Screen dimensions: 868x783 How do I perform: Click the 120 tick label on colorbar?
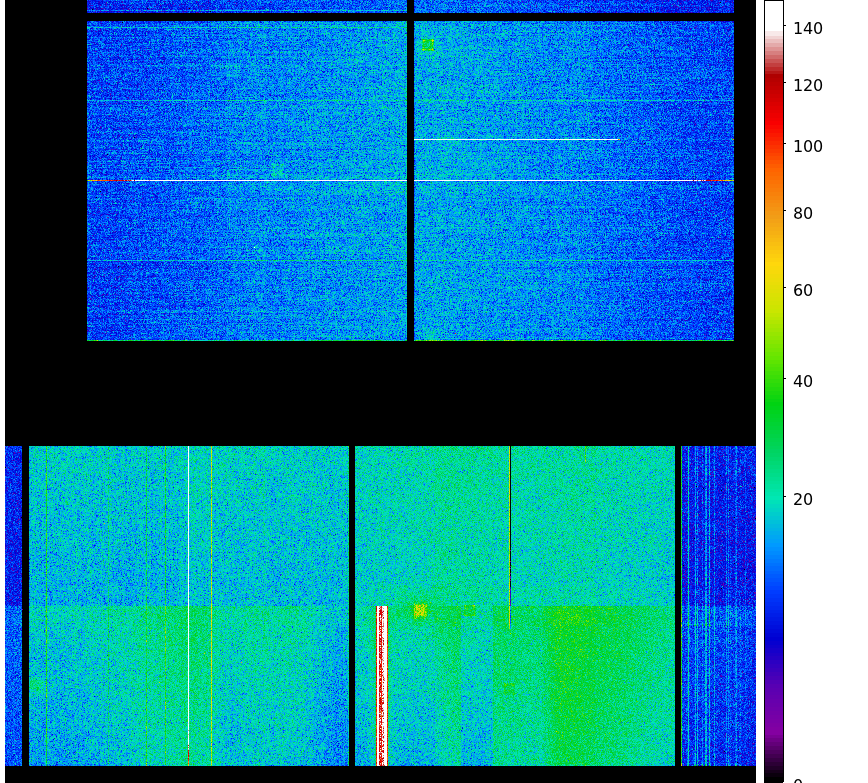tap(807, 86)
